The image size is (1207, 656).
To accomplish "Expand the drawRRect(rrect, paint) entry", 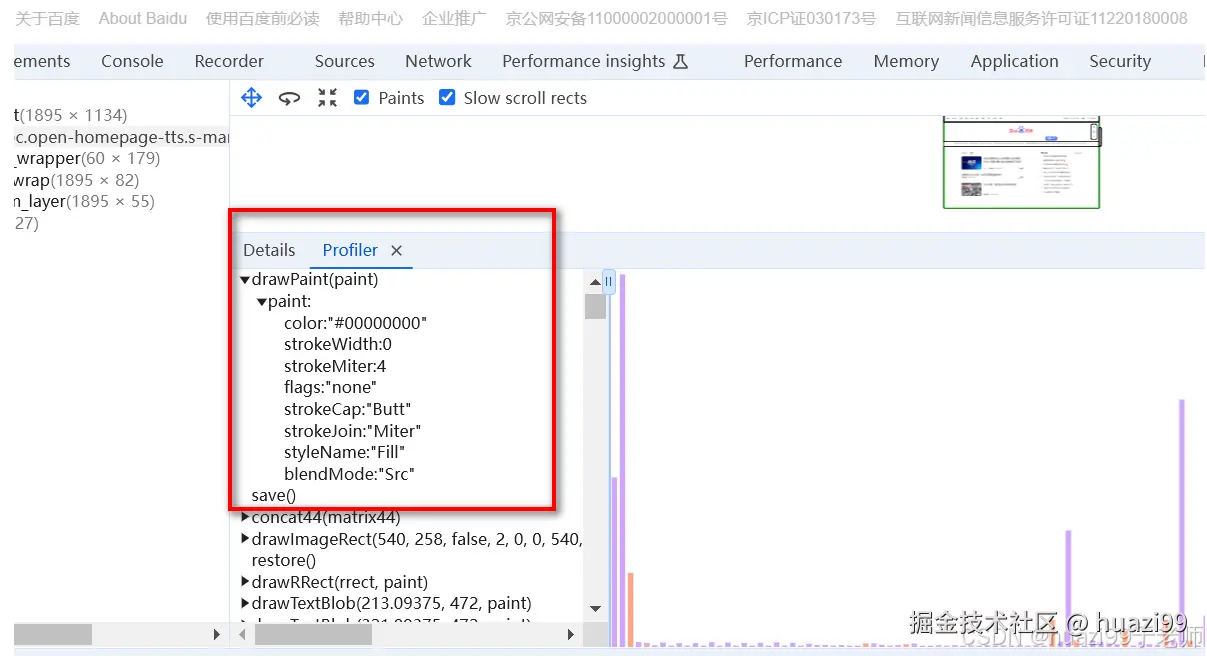I will [x=245, y=582].
